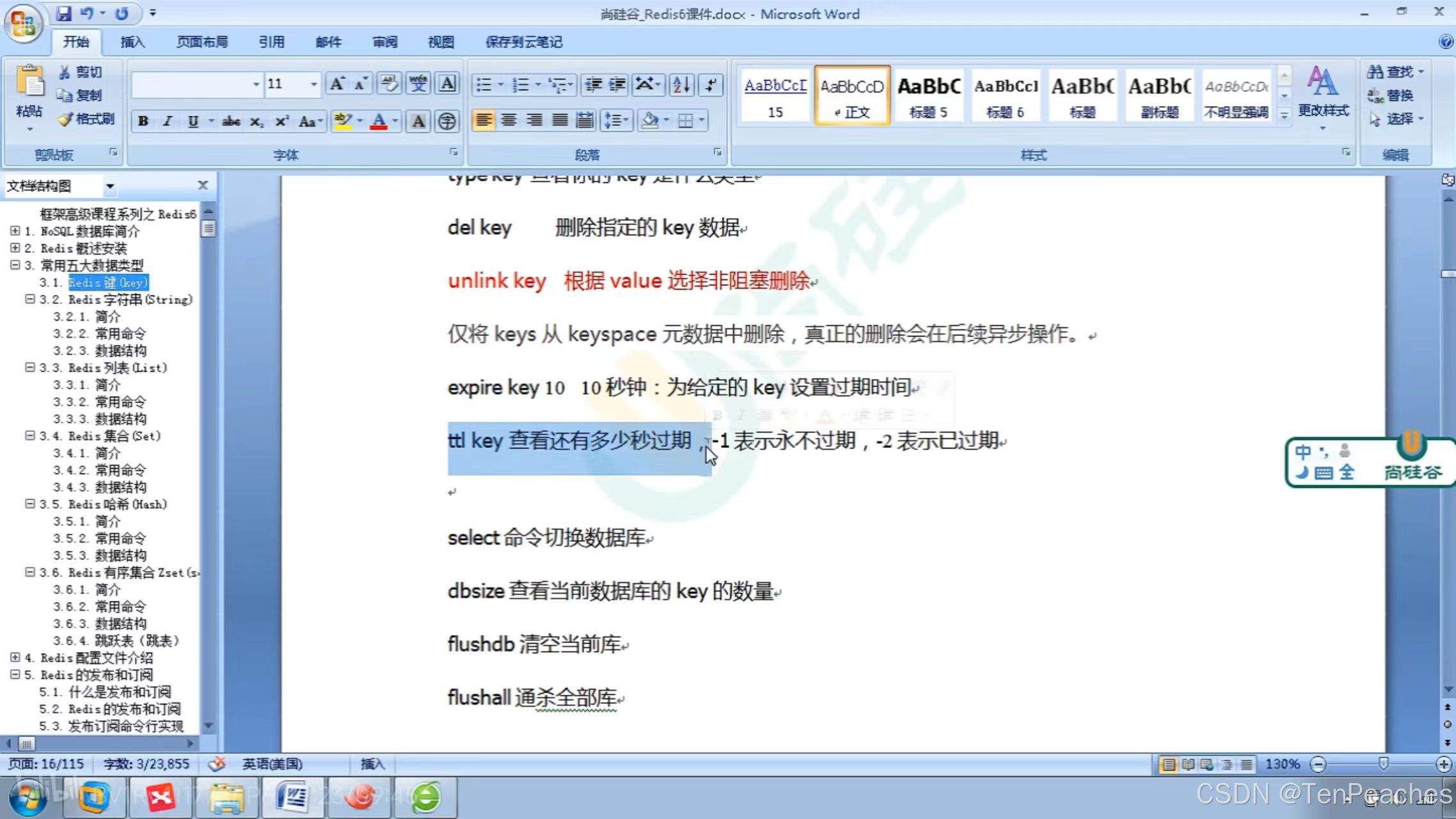Collapse the 3.2 Redis String tree node
Image resolution: width=1456 pixels, height=819 pixels.
[30, 299]
